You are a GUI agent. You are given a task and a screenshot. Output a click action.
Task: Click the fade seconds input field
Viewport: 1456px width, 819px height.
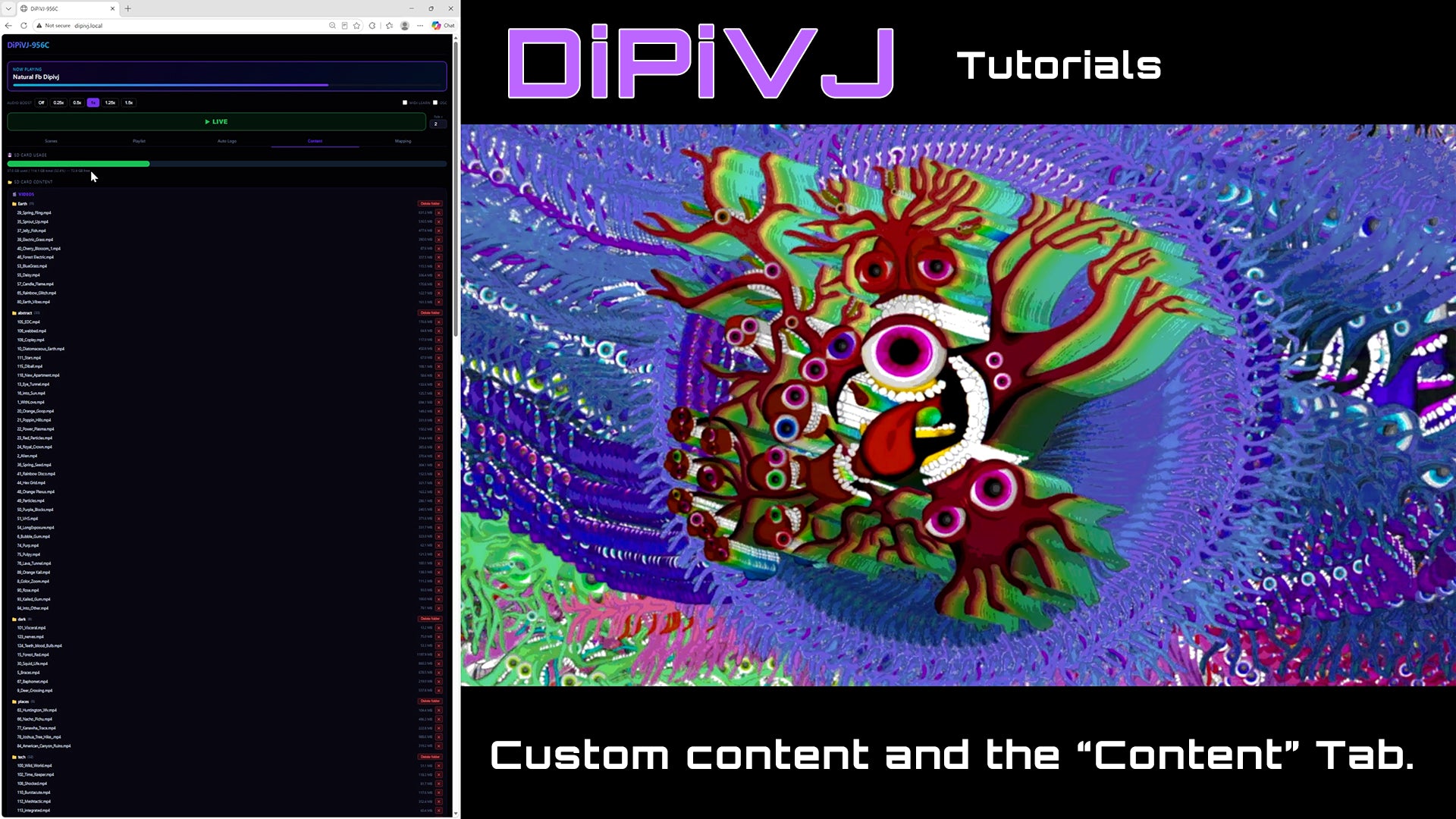coord(438,124)
